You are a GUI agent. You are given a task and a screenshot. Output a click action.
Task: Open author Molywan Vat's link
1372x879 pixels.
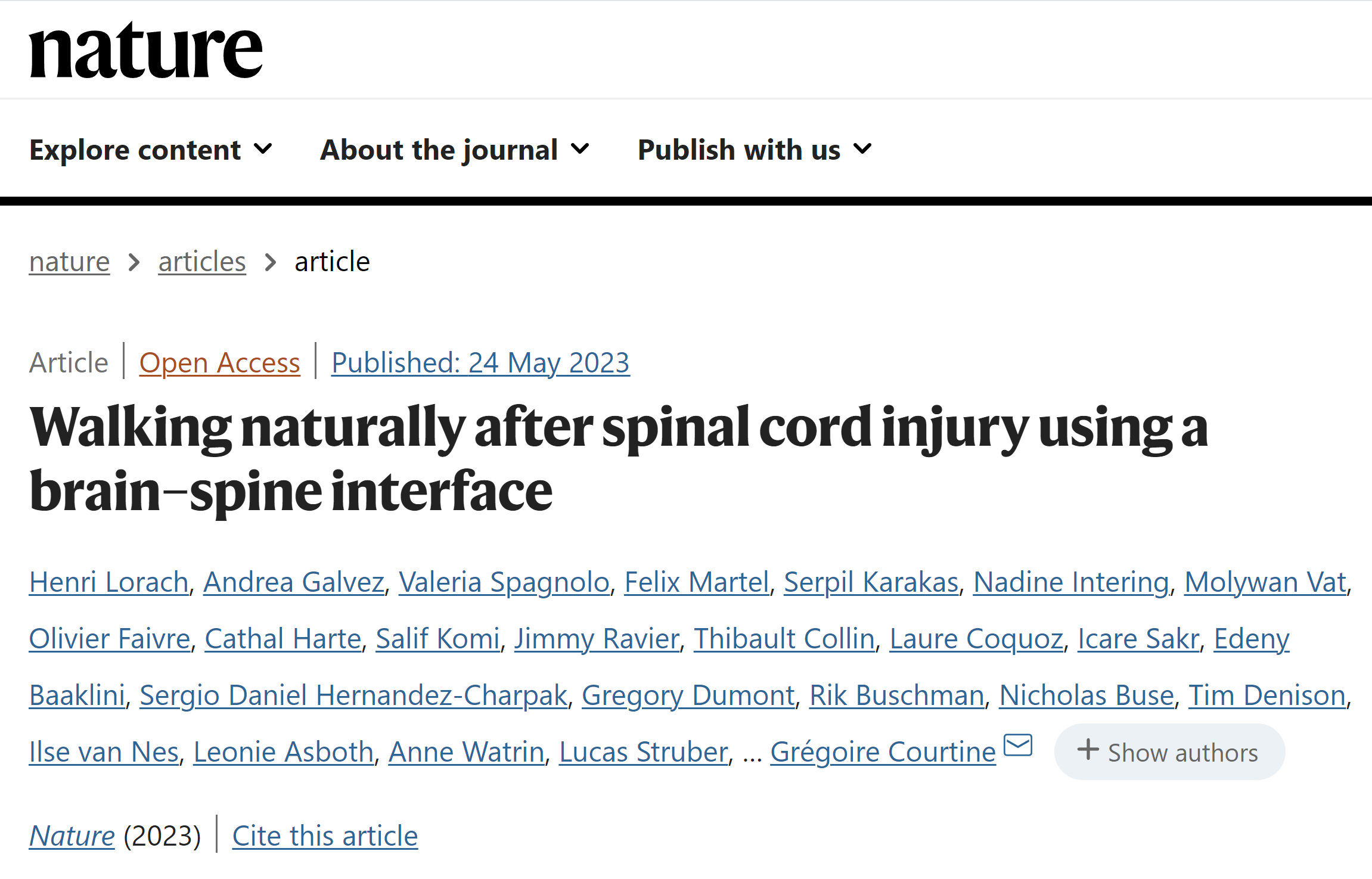click(1265, 582)
